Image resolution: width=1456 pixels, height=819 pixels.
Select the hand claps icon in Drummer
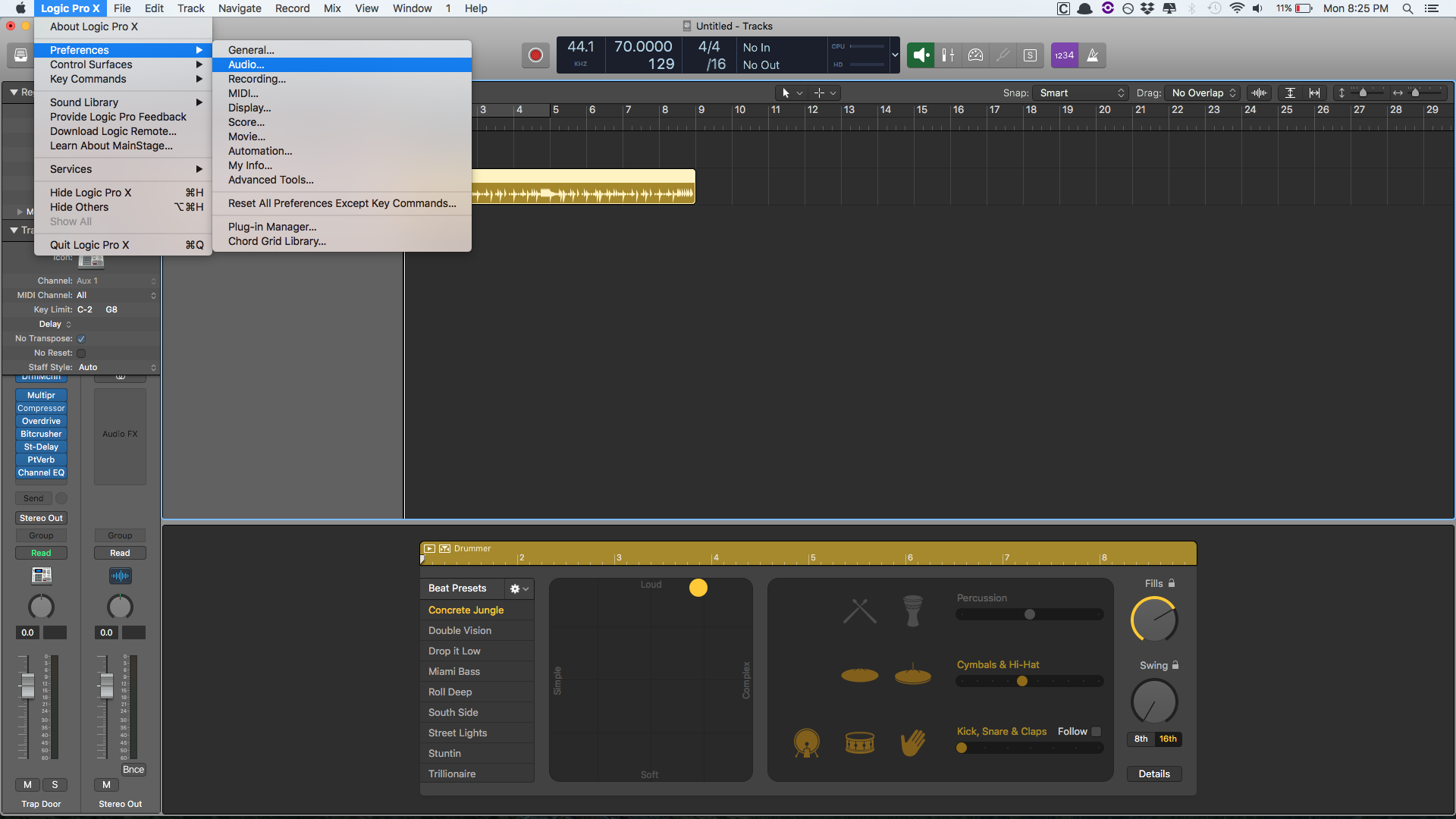pyautogui.click(x=913, y=743)
